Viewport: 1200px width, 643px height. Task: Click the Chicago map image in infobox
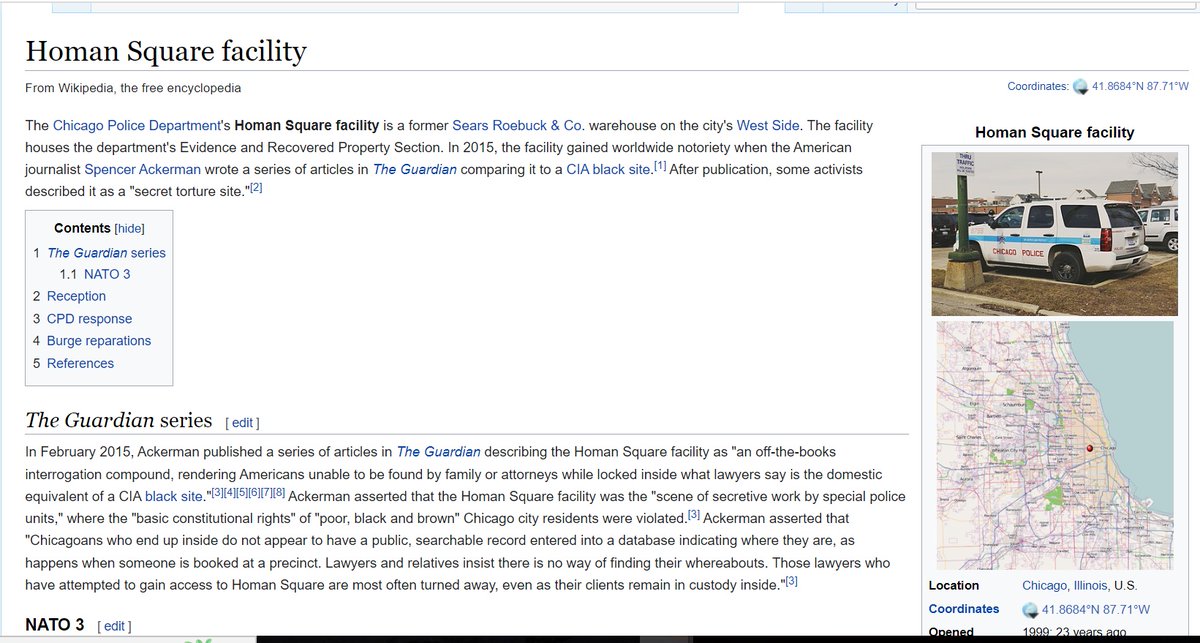click(x=1054, y=445)
